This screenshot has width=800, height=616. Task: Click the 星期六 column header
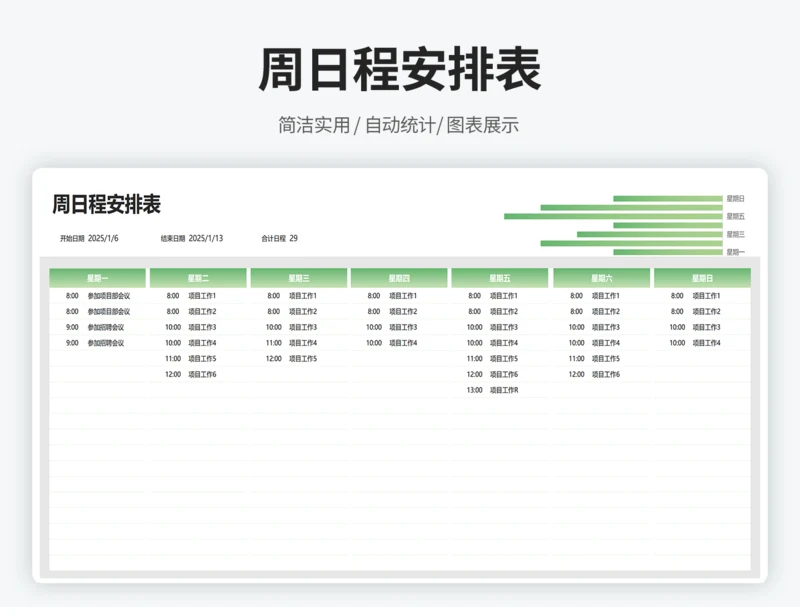click(x=602, y=278)
